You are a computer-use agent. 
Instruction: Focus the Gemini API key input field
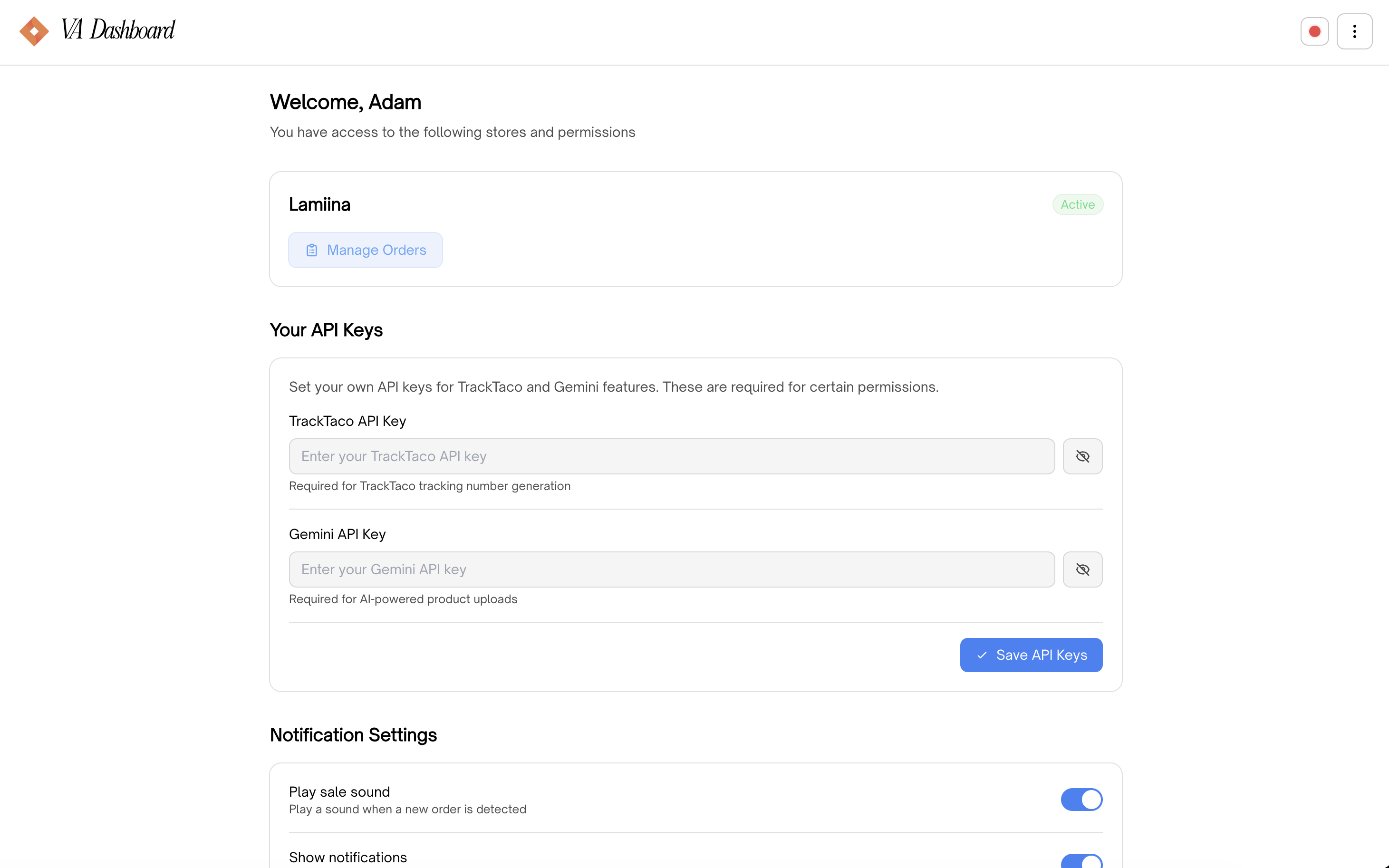672,569
